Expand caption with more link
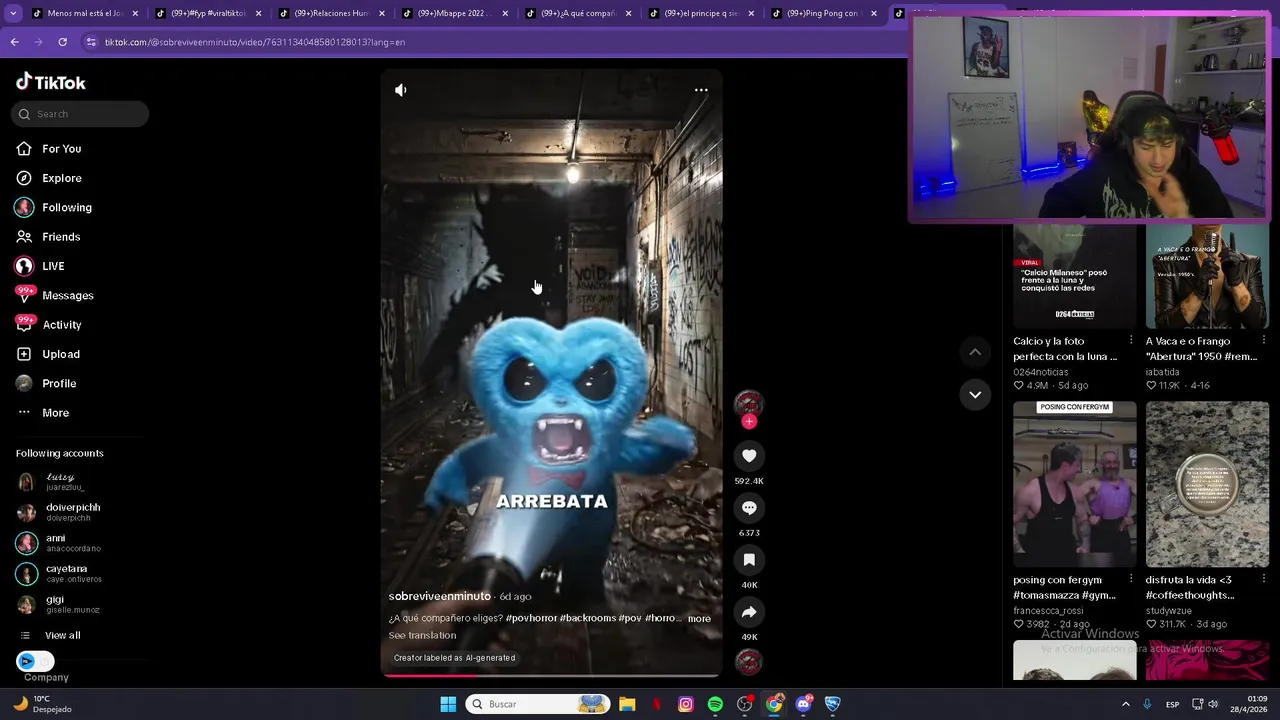The height and width of the screenshot is (720, 1280). (699, 618)
